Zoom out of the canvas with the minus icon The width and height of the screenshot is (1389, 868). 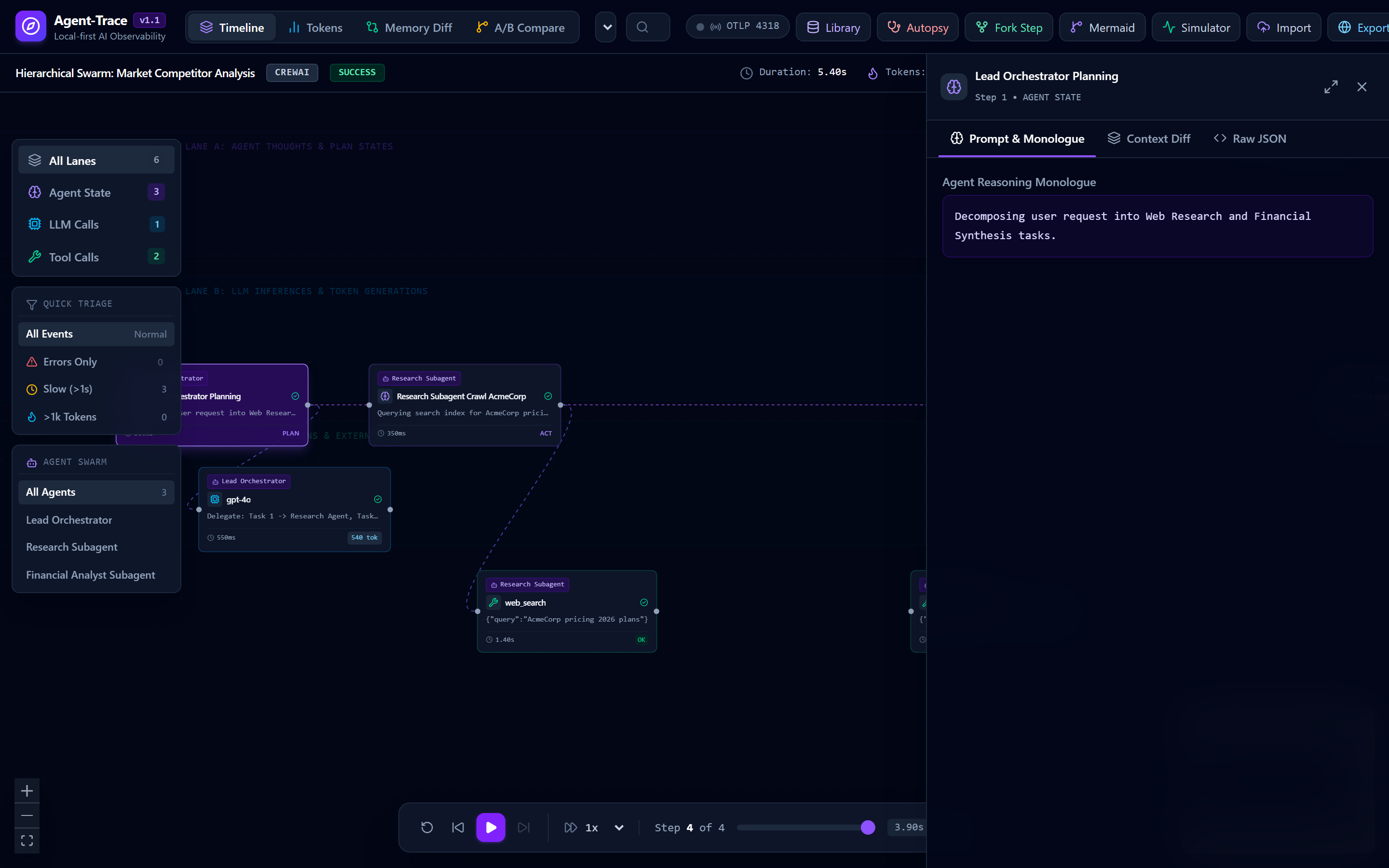pyautogui.click(x=27, y=815)
